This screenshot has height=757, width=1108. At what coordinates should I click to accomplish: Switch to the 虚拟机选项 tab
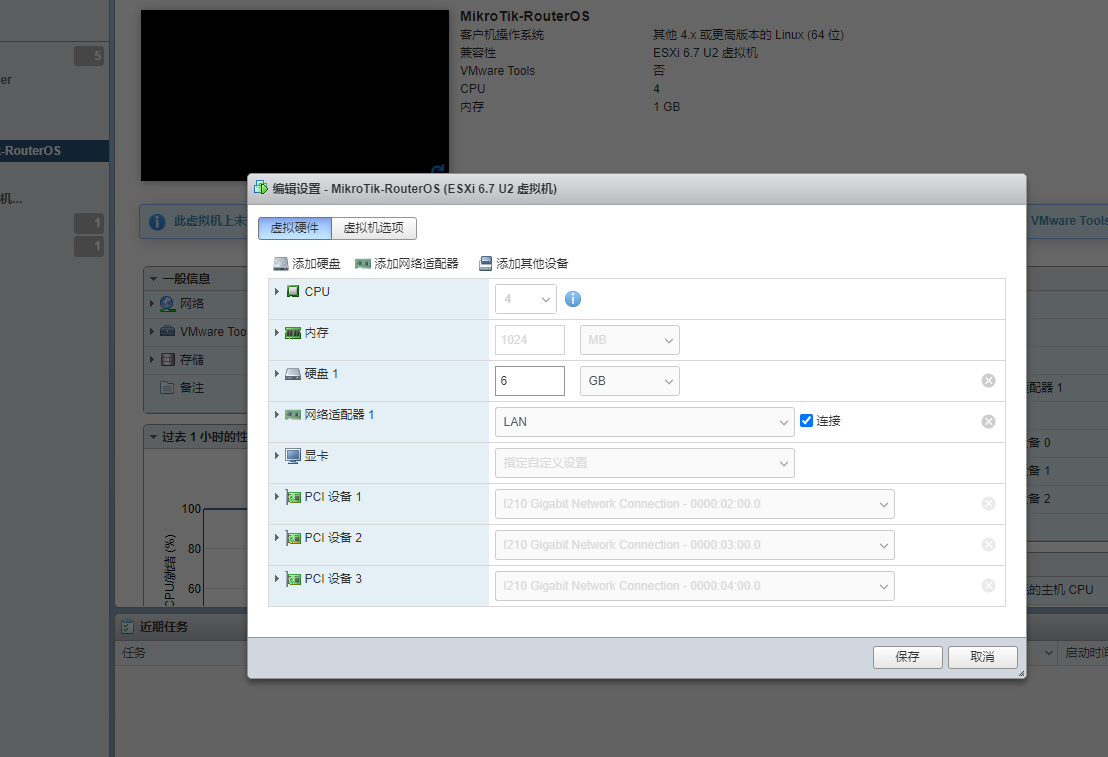pyautogui.click(x=374, y=228)
